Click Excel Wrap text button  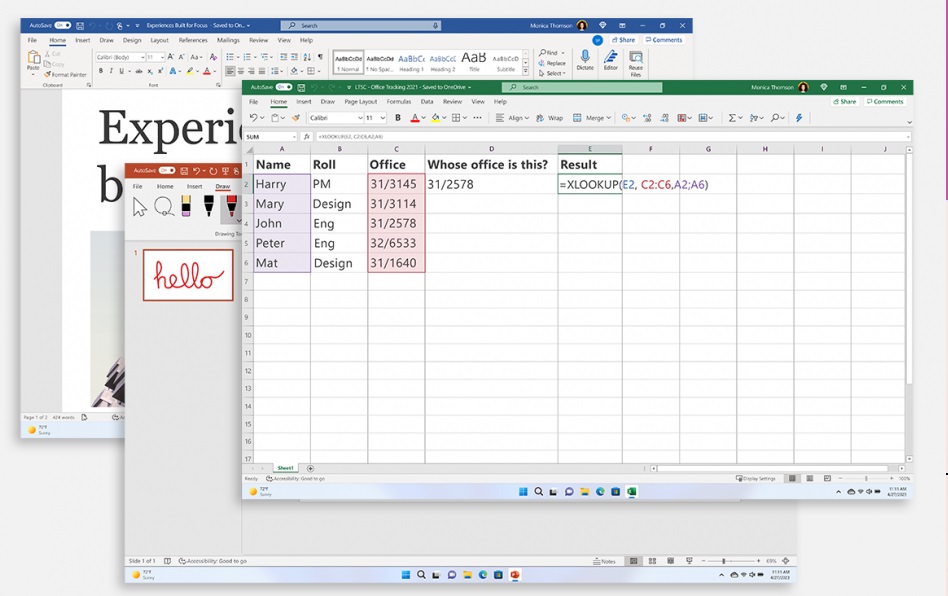click(550, 118)
